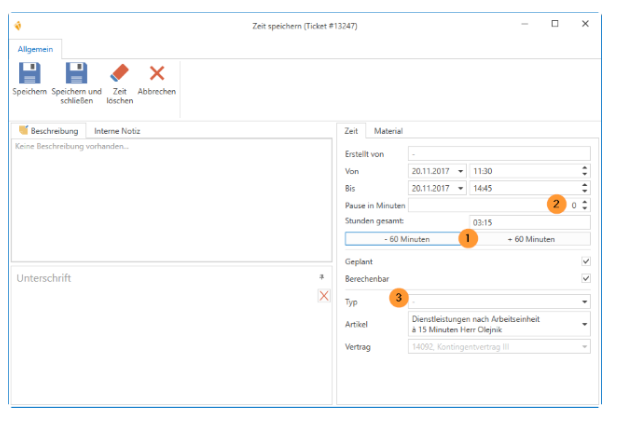Click Speichern und schließen icon
This screenshot has height=431, width=620.
76,73
